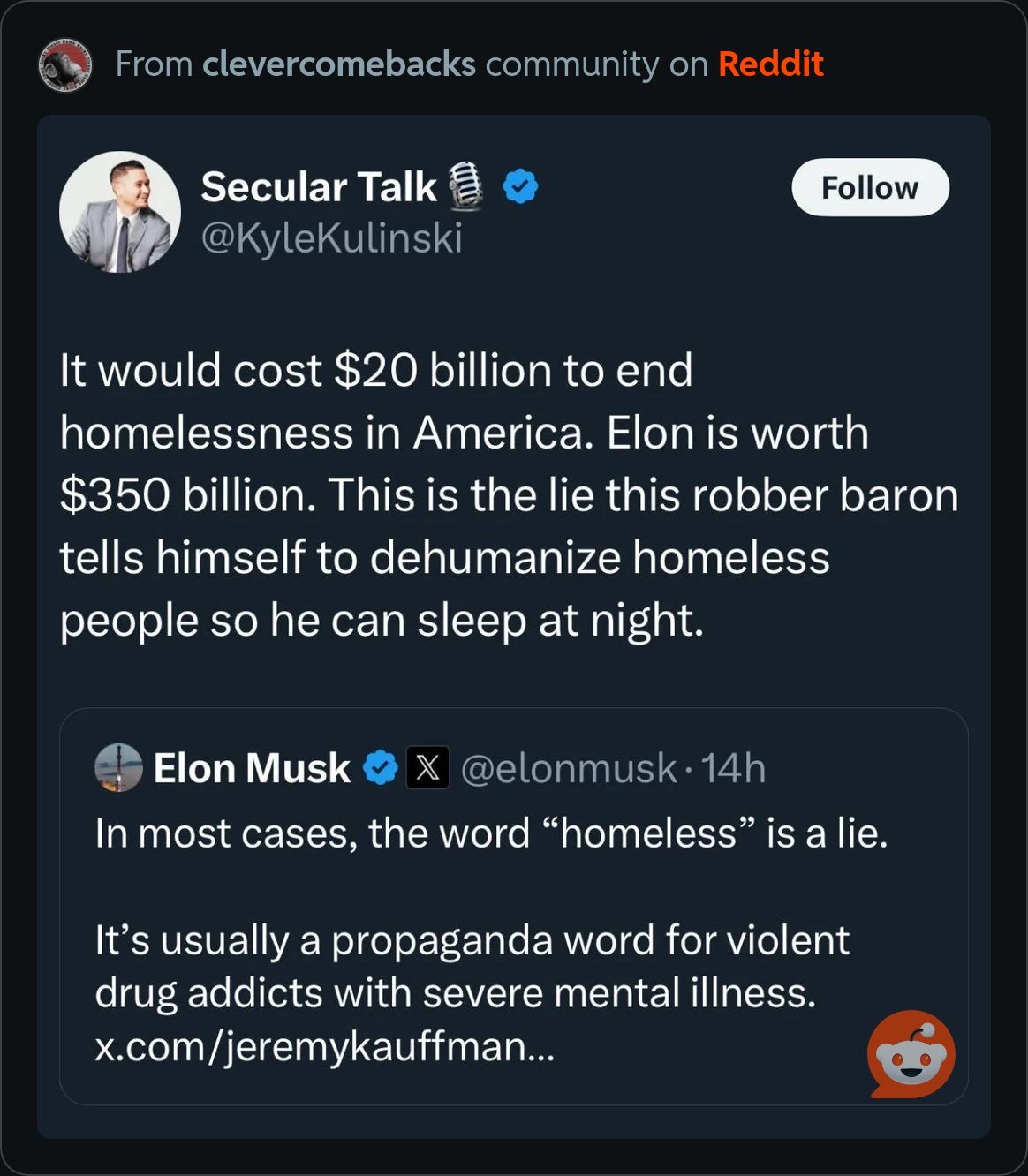Click the orange Reddit link
The image size is (1028, 1176).
[770, 64]
